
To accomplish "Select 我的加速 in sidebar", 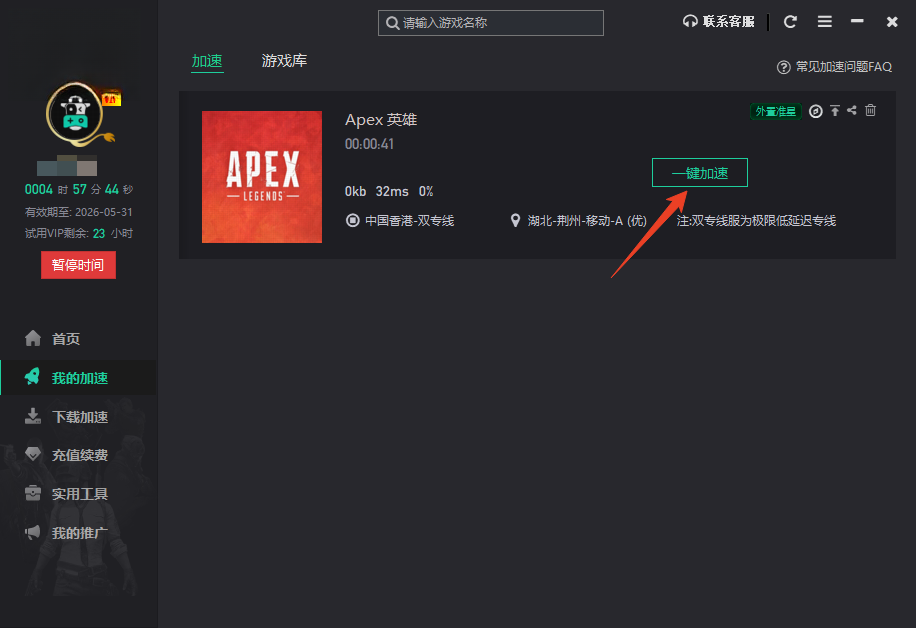I will coord(78,378).
